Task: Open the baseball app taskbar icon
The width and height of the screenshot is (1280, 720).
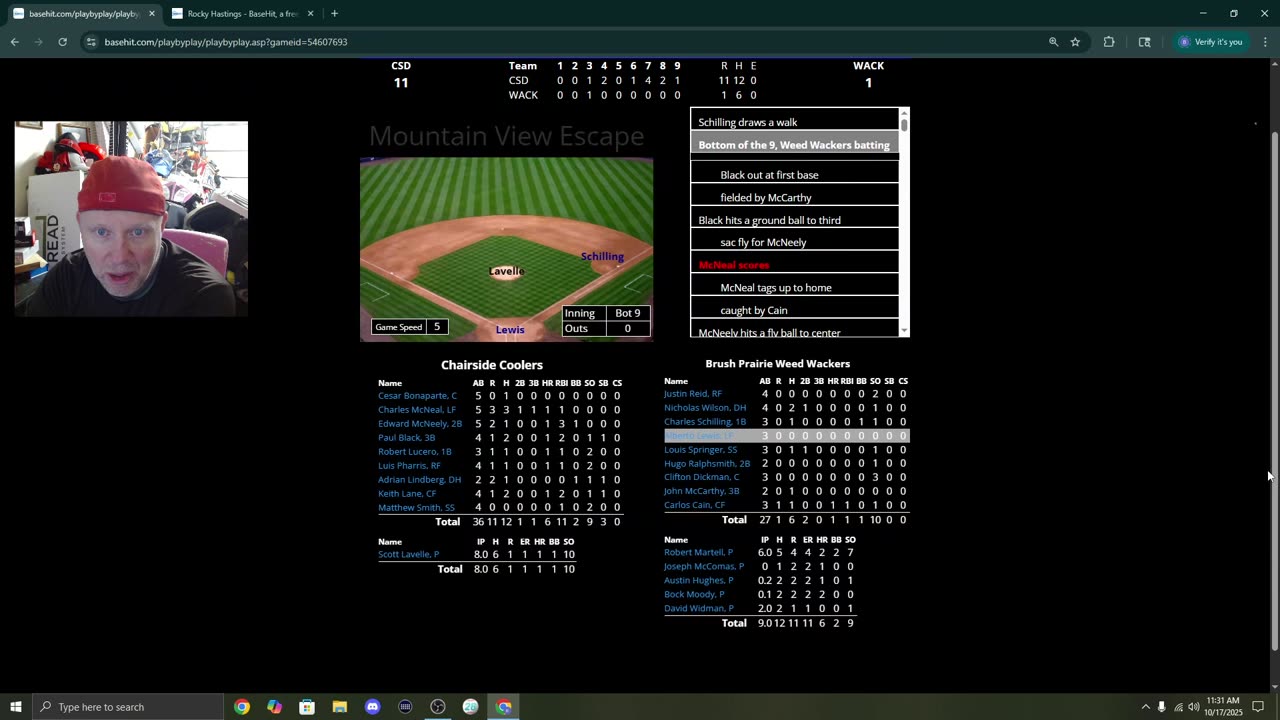Action: click(471, 707)
